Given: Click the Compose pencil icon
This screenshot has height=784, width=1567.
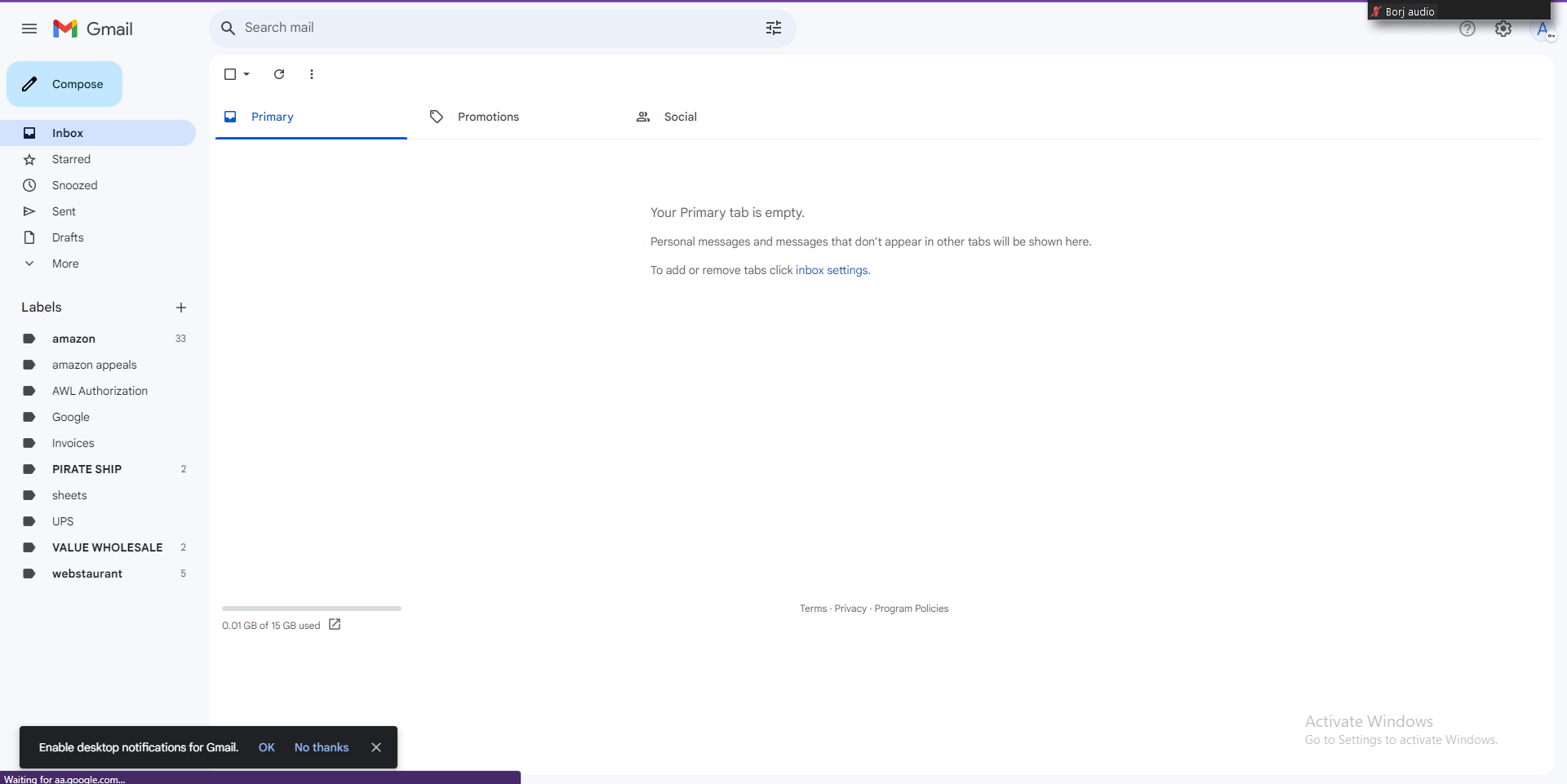Looking at the screenshot, I should 29,84.
